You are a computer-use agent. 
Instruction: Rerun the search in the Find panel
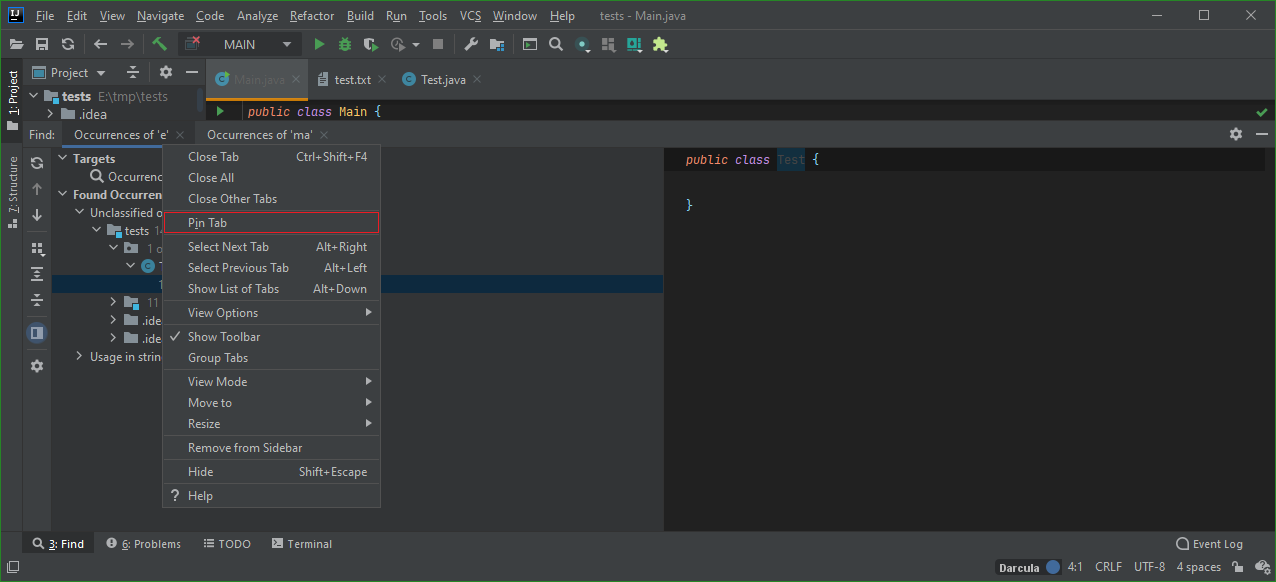click(x=36, y=162)
